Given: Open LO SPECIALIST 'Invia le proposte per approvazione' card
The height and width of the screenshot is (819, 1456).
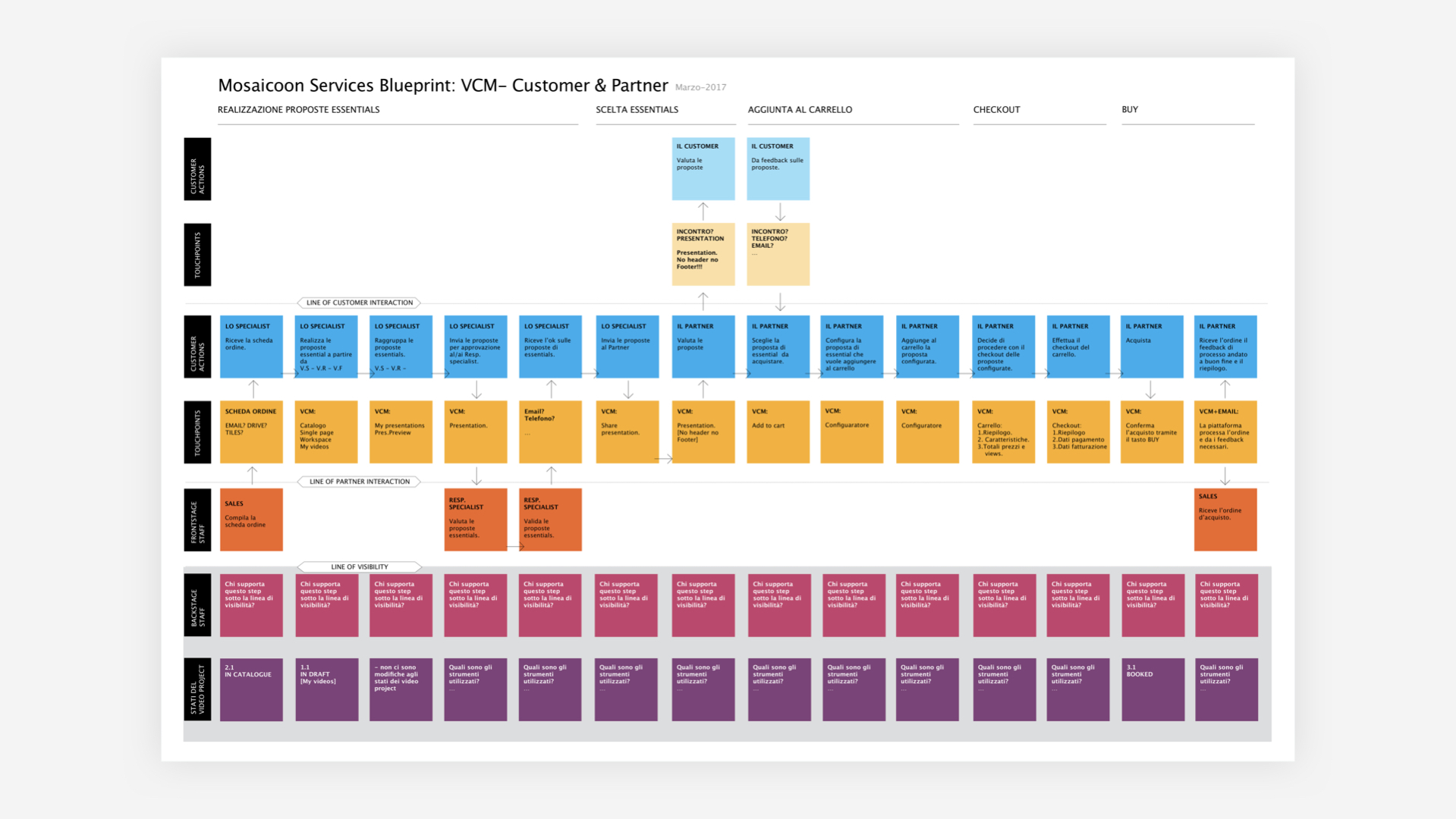Looking at the screenshot, I should 476,347.
